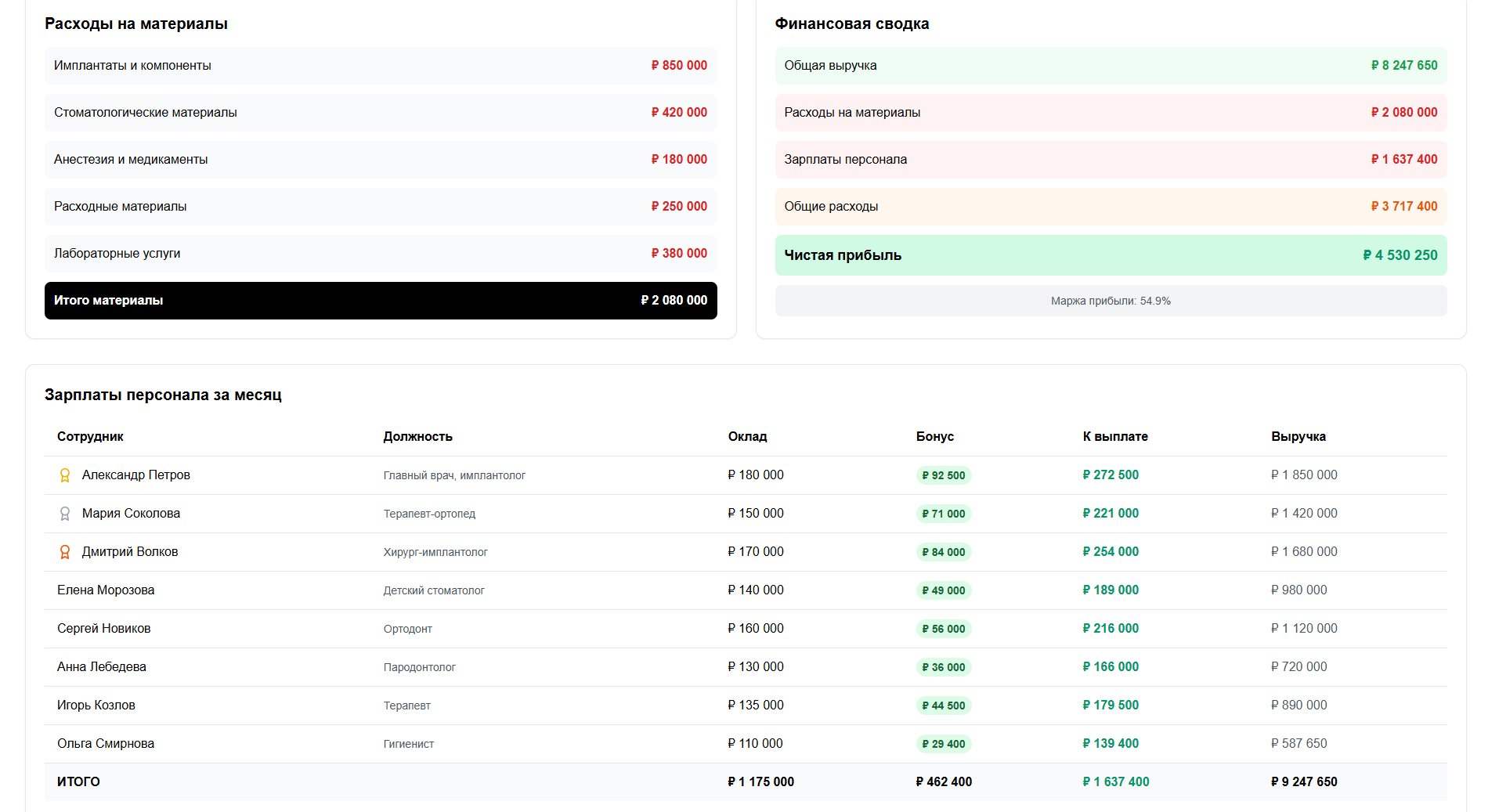This screenshot has width=1488, height=812.
Task: Select the К выплате column header
Action: tap(1115, 436)
